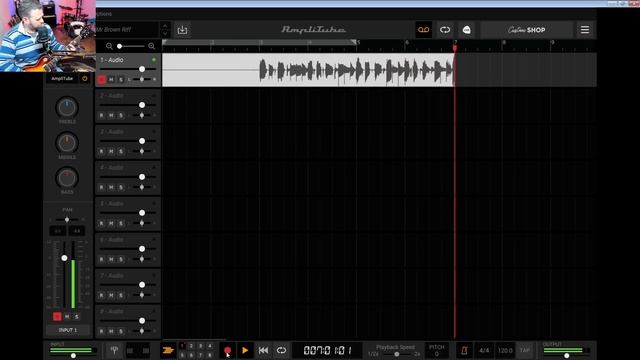This screenshot has height=360, width=640.
Task: Open the hamburger menu icon
Action: [585, 30]
